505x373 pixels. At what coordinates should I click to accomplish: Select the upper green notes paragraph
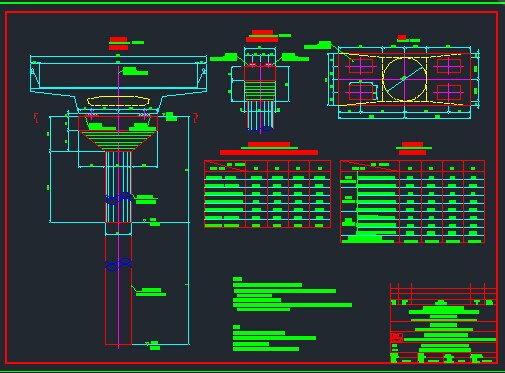coord(292,294)
